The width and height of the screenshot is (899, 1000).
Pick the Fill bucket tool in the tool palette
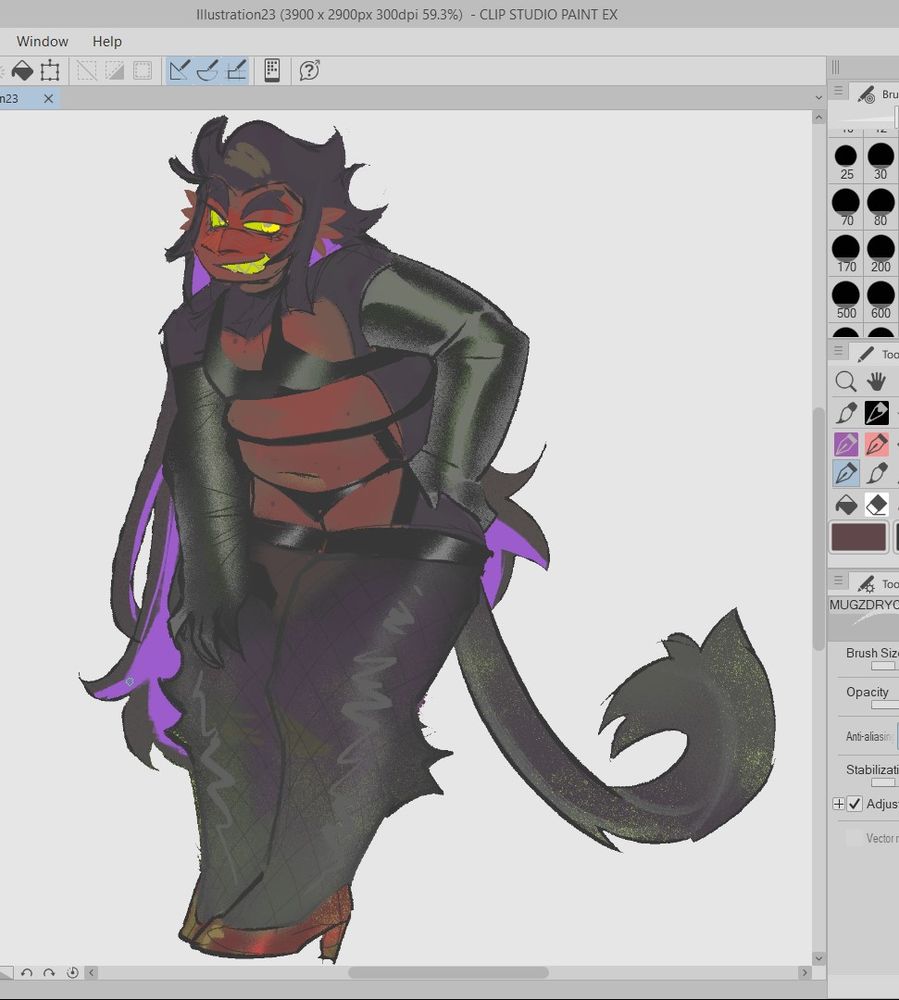coord(846,505)
